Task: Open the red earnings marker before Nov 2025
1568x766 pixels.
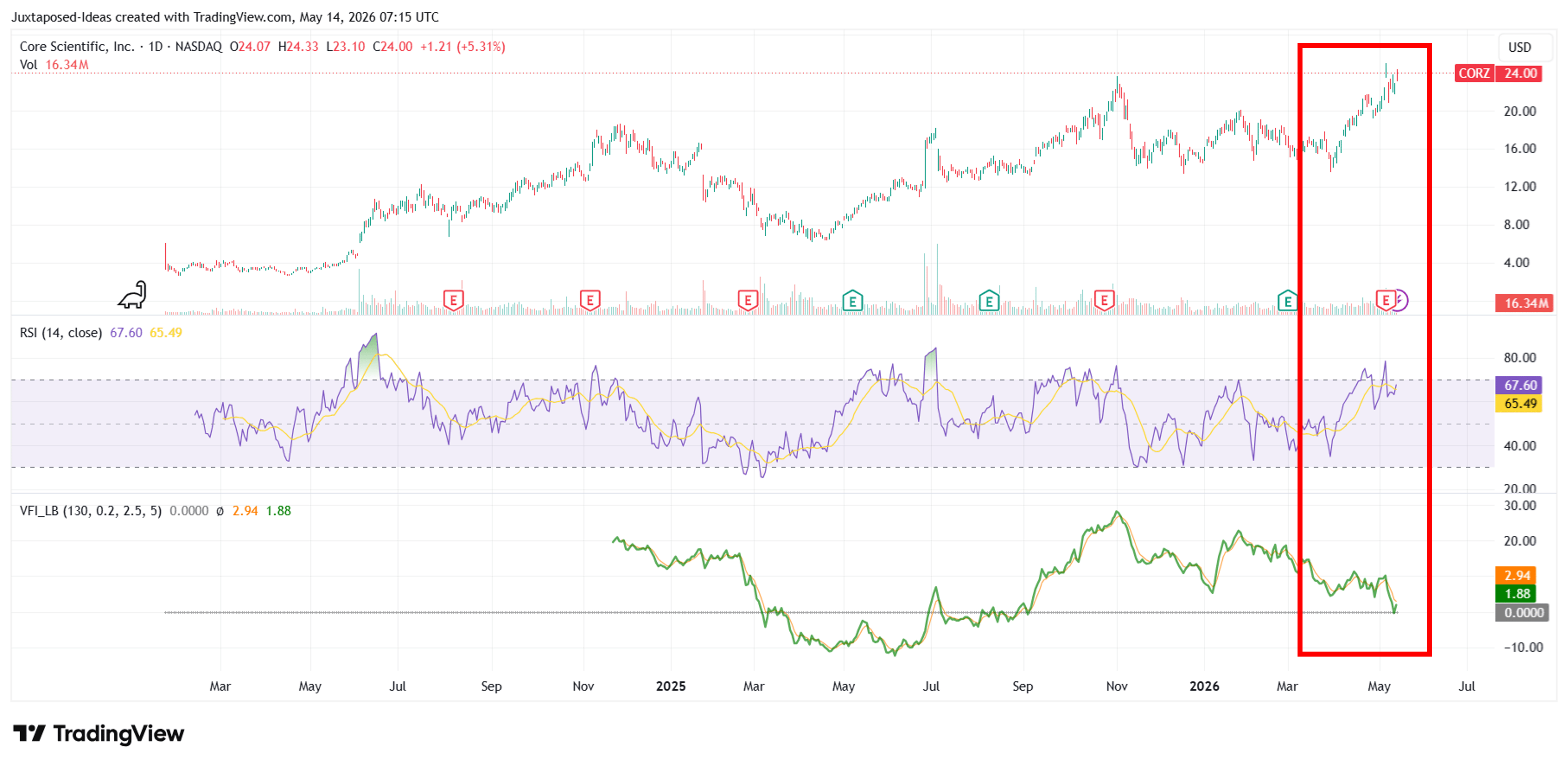Action: [x=1104, y=300]
